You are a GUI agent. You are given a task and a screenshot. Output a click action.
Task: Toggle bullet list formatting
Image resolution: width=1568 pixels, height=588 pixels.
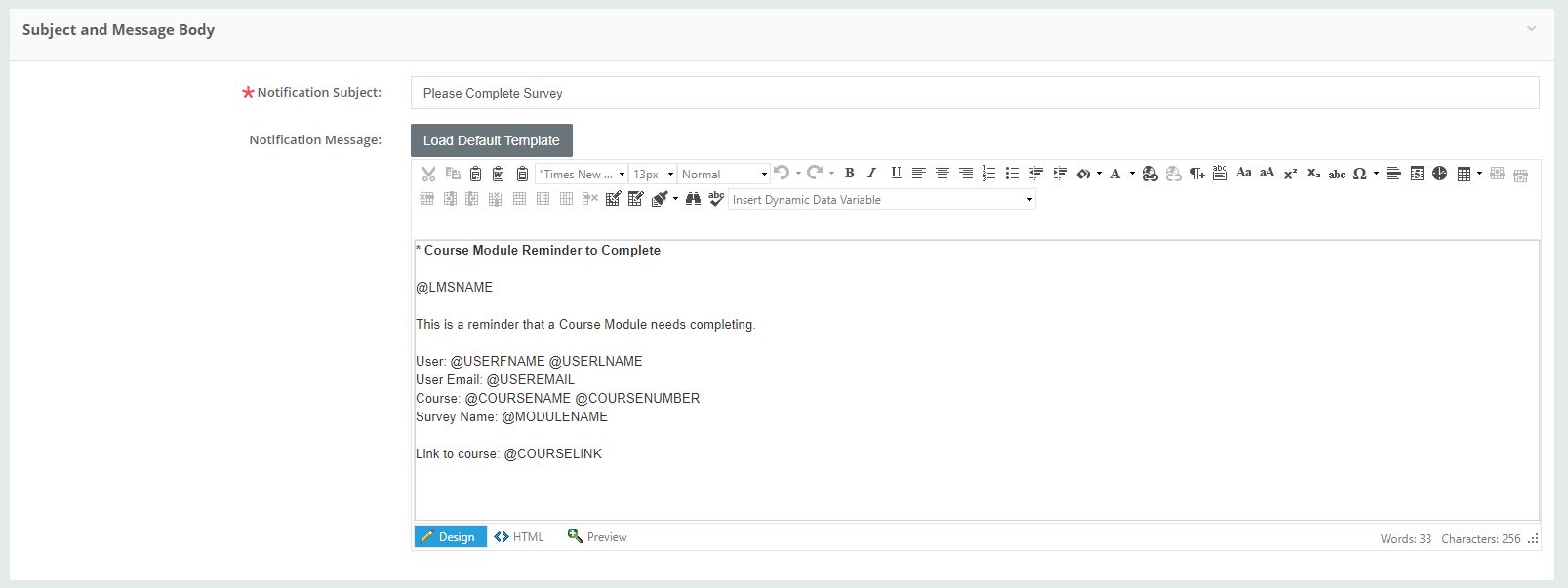pos(1012,174)
